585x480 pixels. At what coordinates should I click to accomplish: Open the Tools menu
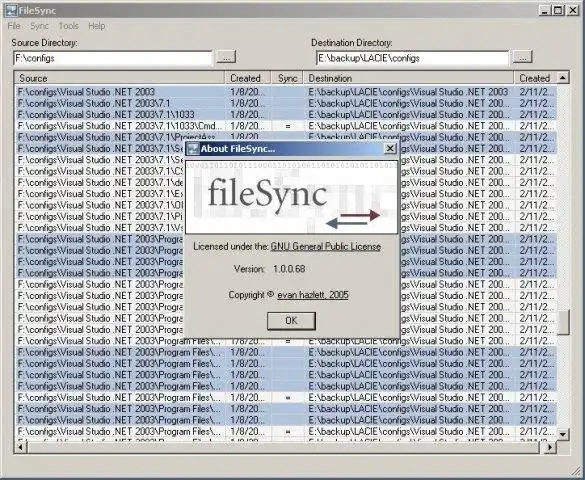coord(68,26)
